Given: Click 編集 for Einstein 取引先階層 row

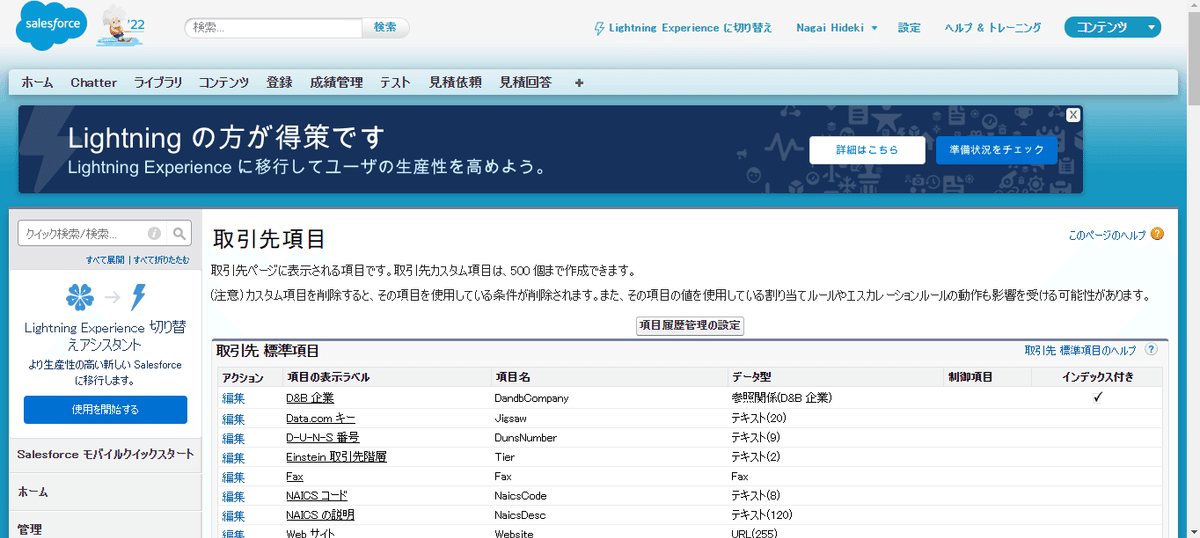Looking at the screenshot, I should click(x=233, y=457).
